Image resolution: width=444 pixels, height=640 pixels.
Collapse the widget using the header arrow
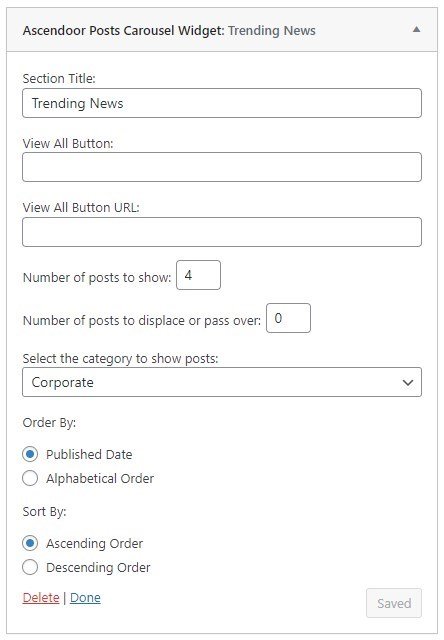416,29
